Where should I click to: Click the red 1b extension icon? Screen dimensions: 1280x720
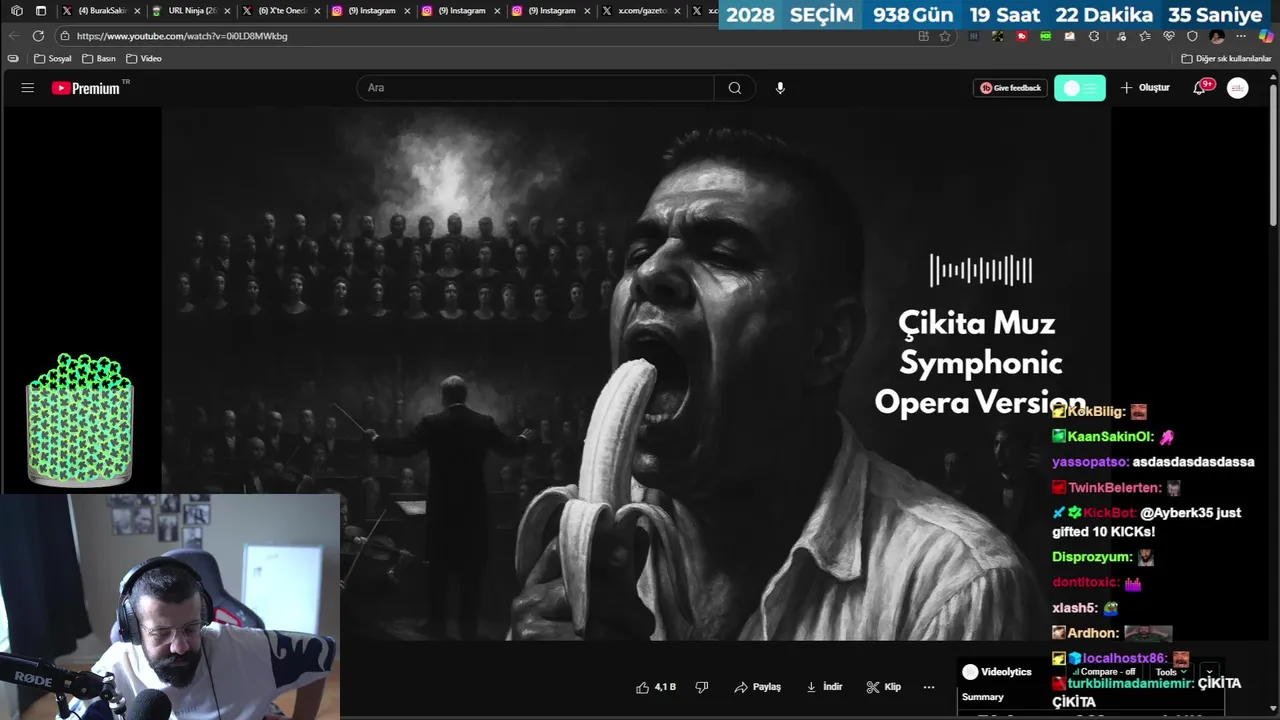pyautogui.click(x=1022, y=36)
